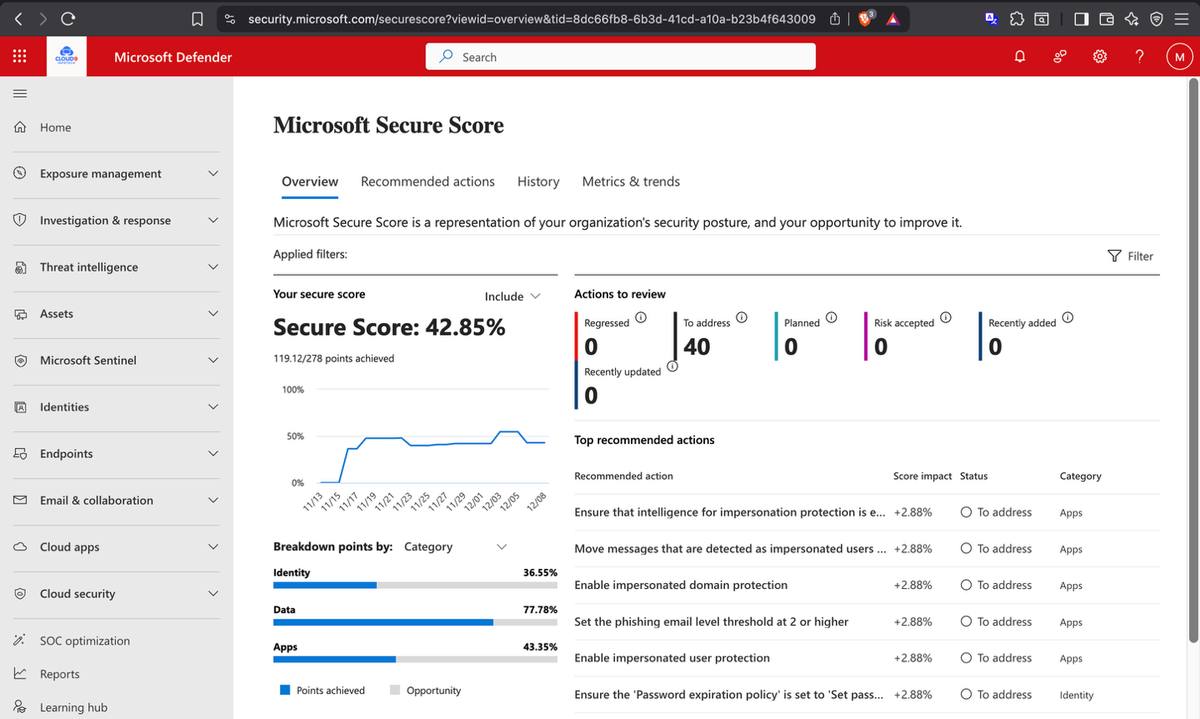The width and height of the screenshot is (1200, 719).
Task: Collapse the navigation hamburger menu
Action: [x=20, y=94]
